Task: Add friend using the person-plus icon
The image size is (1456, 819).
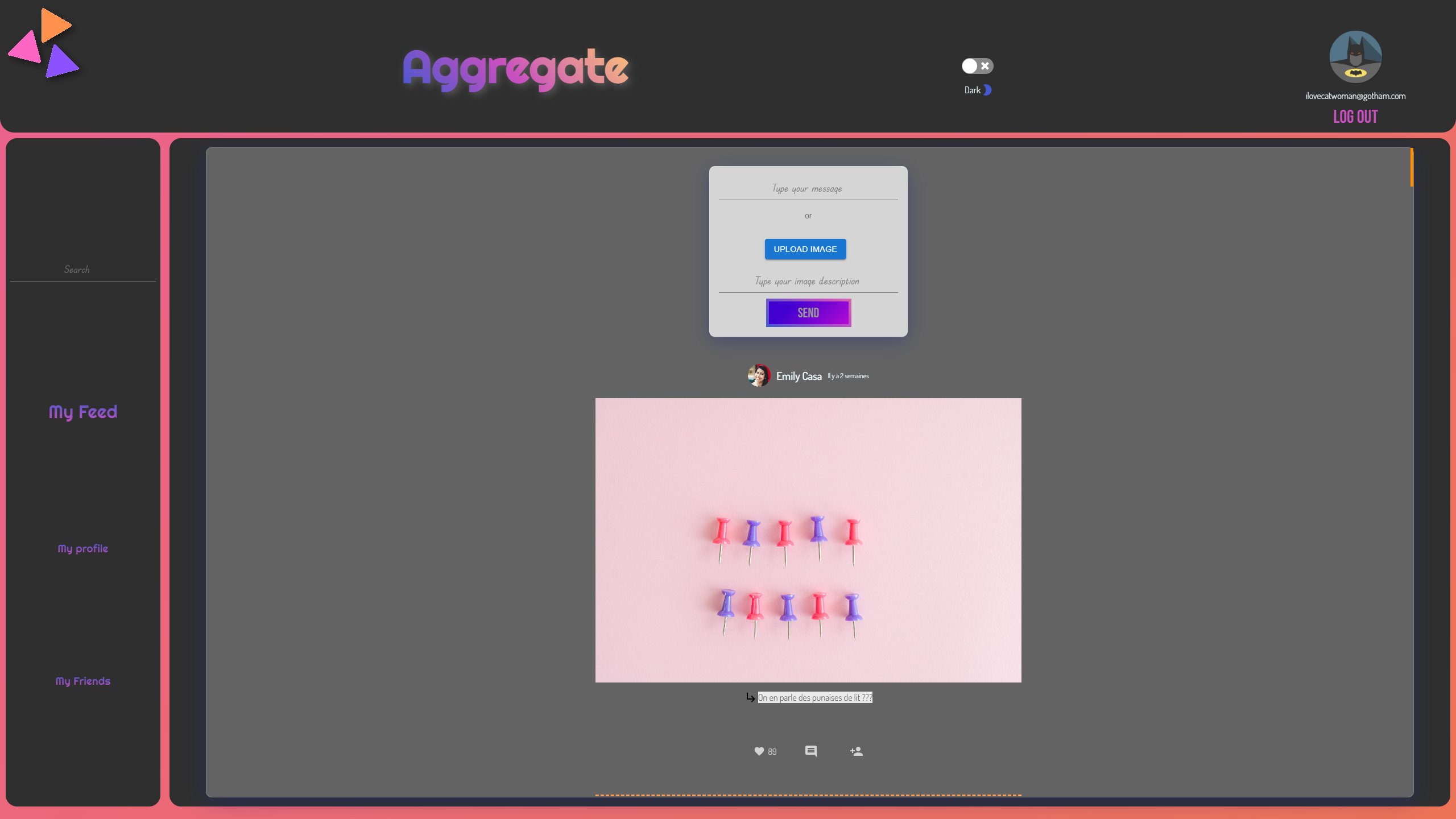Action: click(x=857, y=751)
